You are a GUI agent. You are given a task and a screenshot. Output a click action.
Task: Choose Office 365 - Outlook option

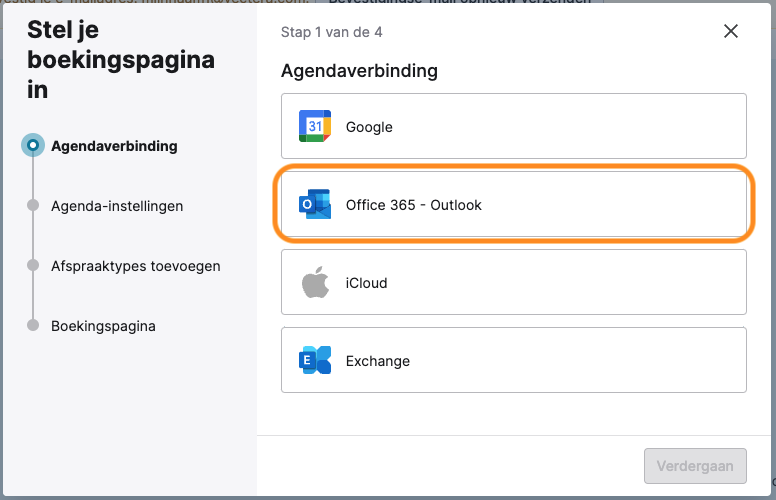point(514,204)
